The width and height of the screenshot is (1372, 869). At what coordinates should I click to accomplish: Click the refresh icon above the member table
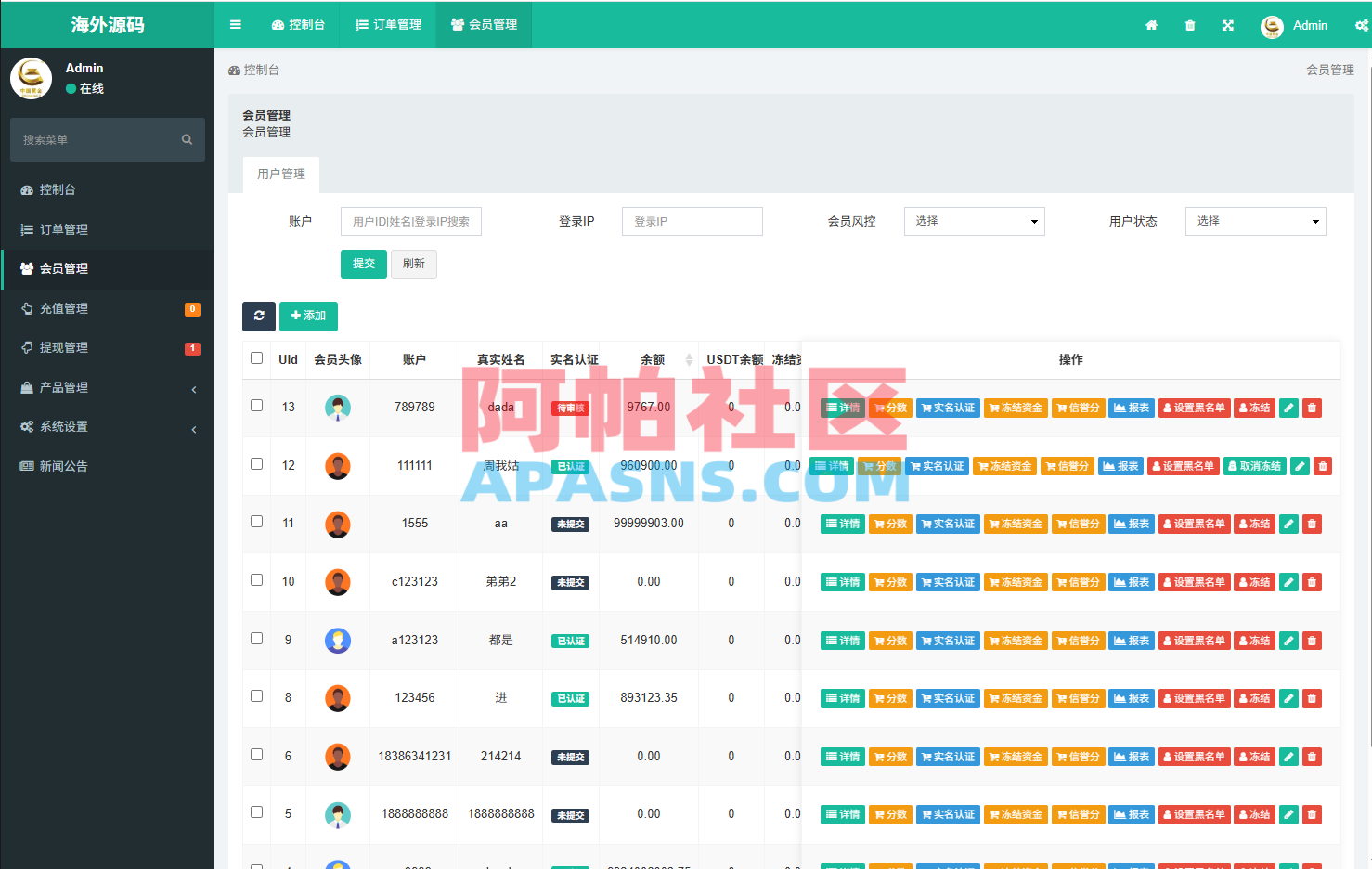(259, 317)
